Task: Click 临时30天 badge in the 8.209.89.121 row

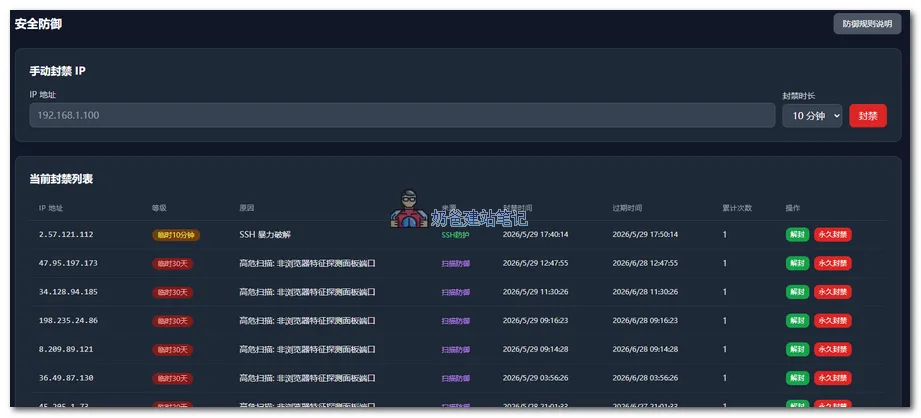Action: (173, 350)
